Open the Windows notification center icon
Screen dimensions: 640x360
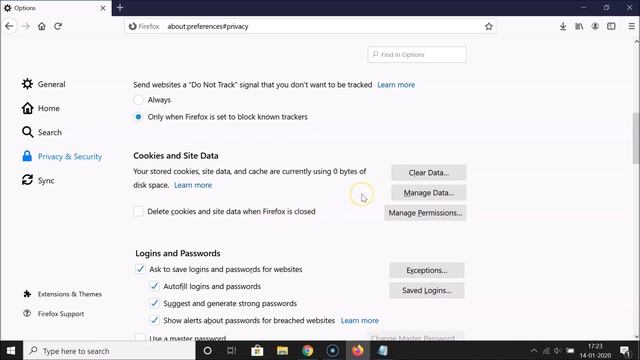point(625,351)
